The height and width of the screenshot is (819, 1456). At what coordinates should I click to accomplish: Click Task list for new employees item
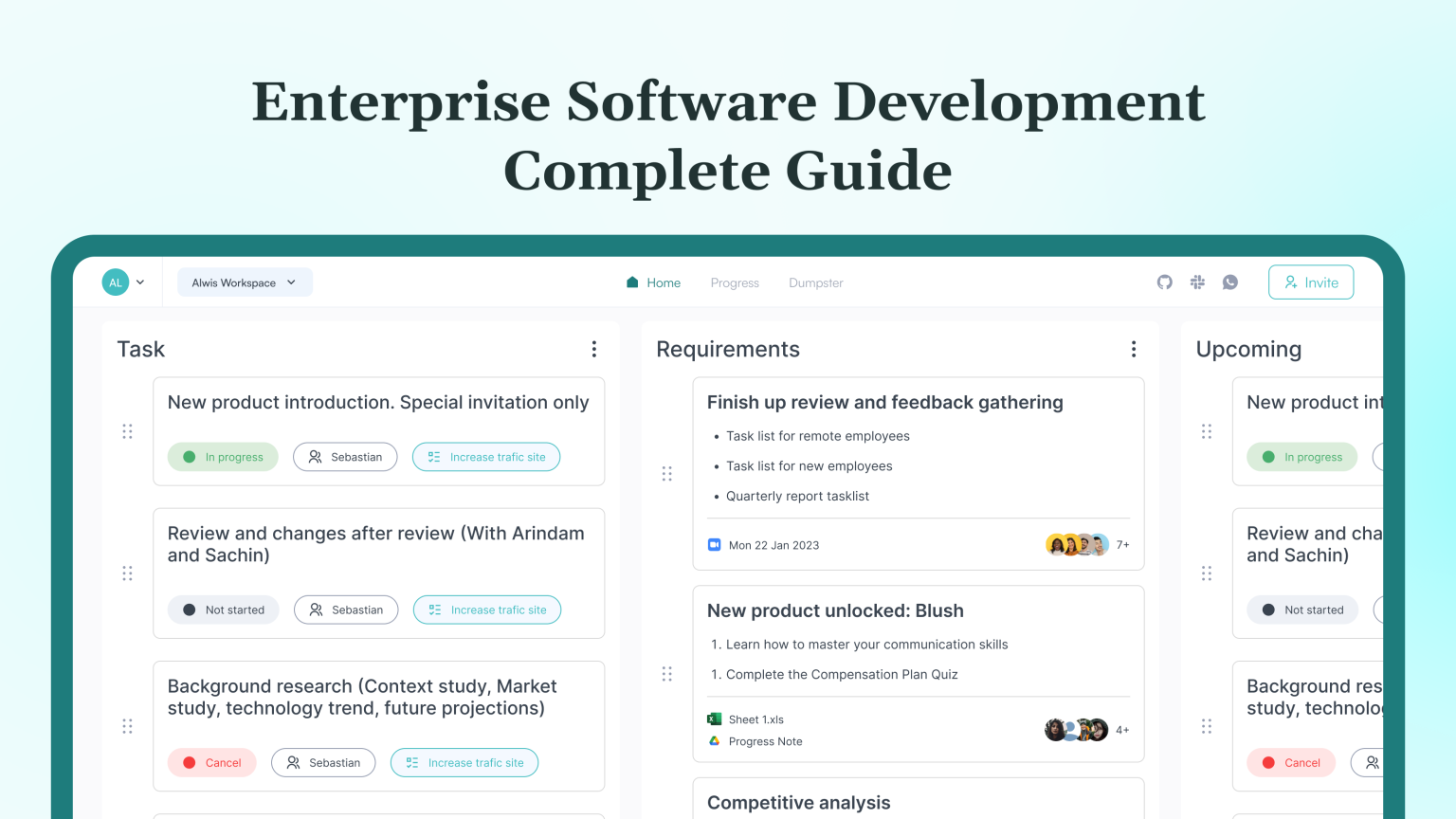(810, 465)
